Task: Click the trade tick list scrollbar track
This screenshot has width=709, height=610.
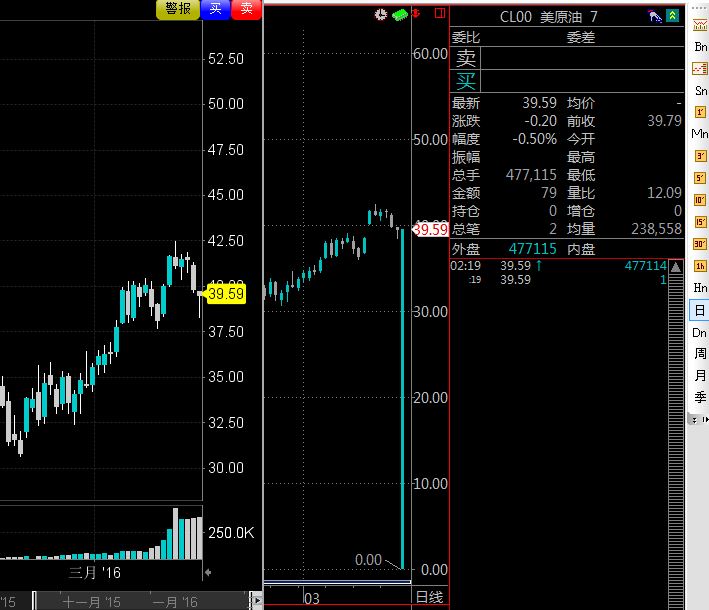Action: pyautogui.click(x=676, y=441)
